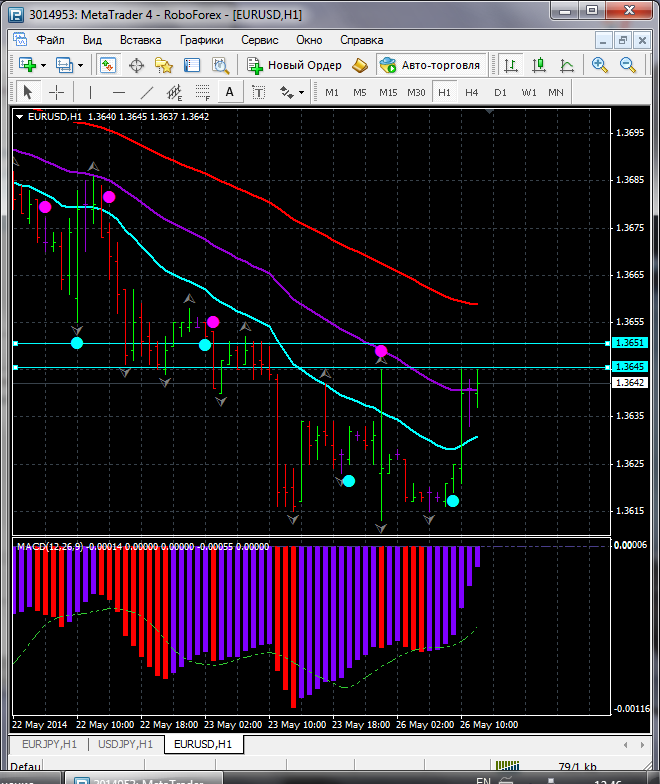
Task: Open the Графики menu
Action: [202, 40]
